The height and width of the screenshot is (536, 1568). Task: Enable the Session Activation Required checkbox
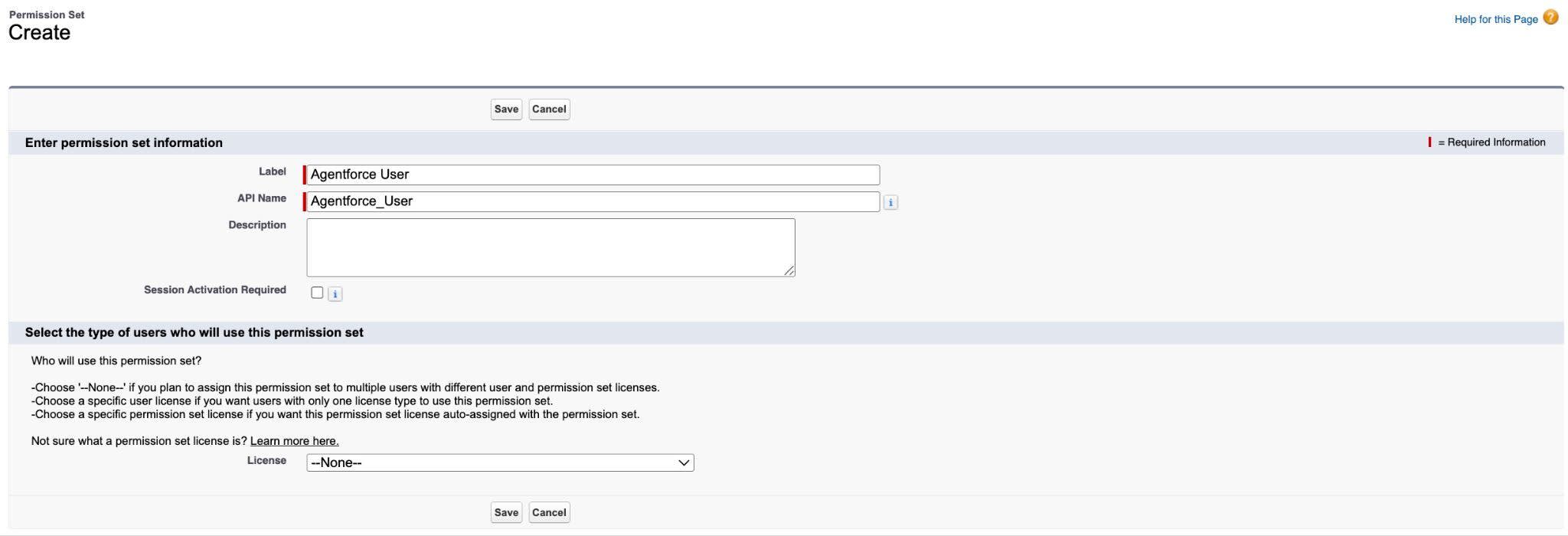click(x=317, y=293)
